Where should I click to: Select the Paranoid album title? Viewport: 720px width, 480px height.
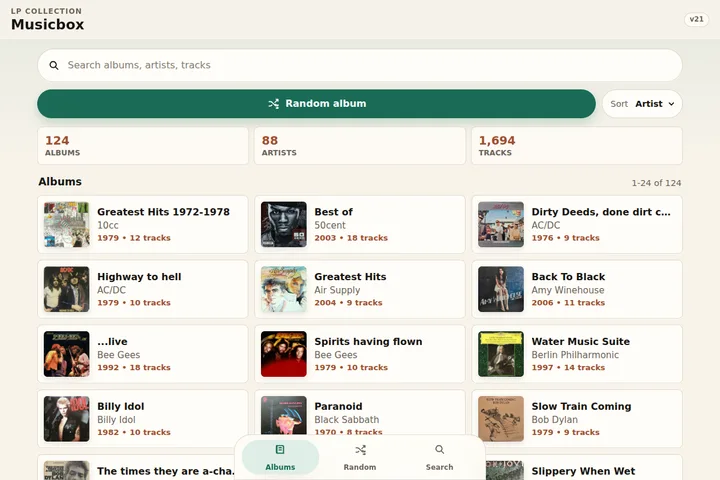[x=338, y=406]
